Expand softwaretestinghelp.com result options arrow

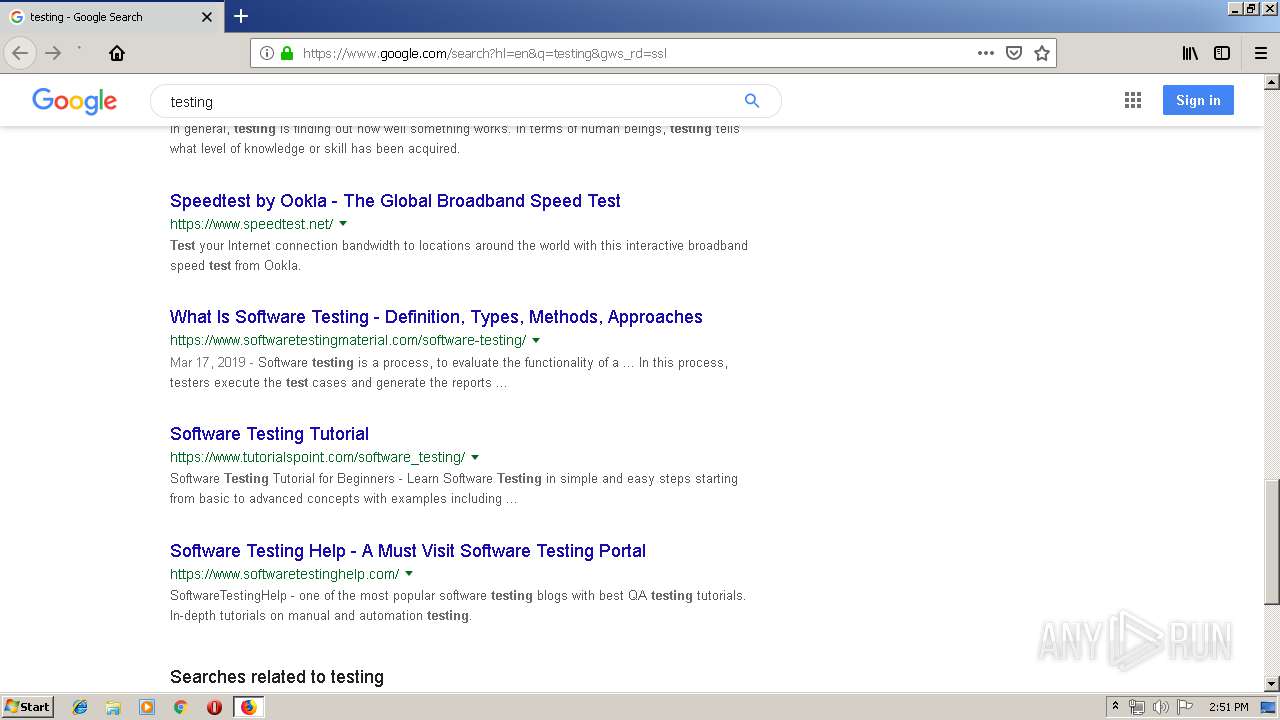click(x=409, y=574)
